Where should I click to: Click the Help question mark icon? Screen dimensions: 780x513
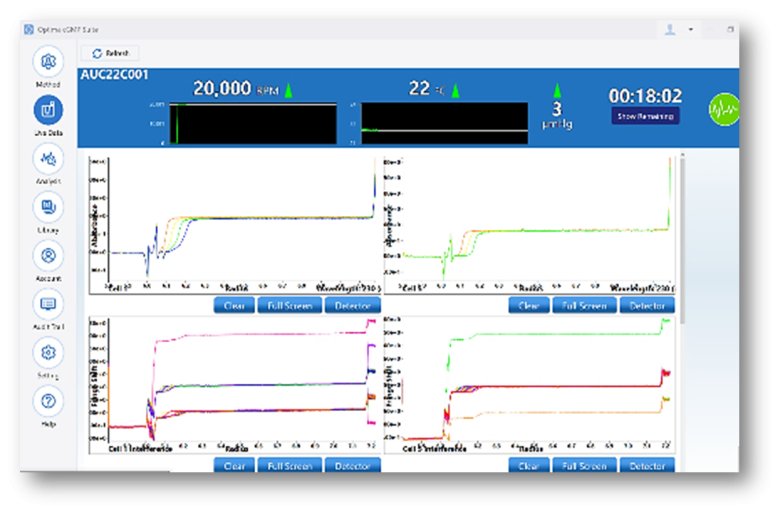click(x=48, y=401)
